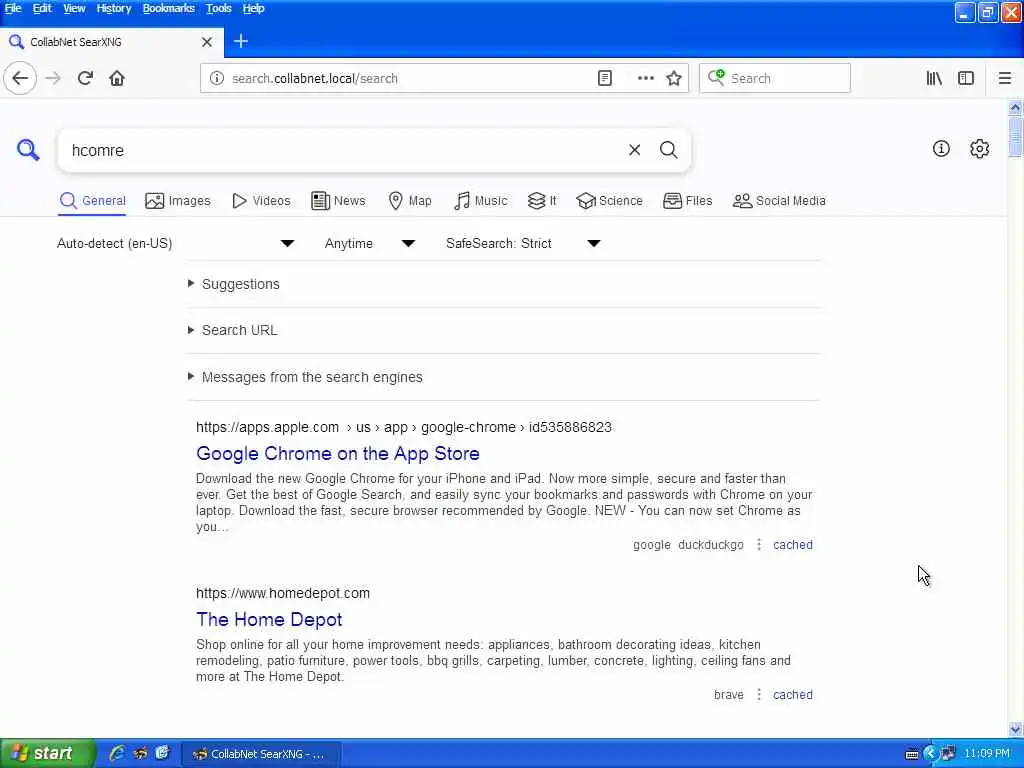Click the third quick launch icon

coord(162,754)
